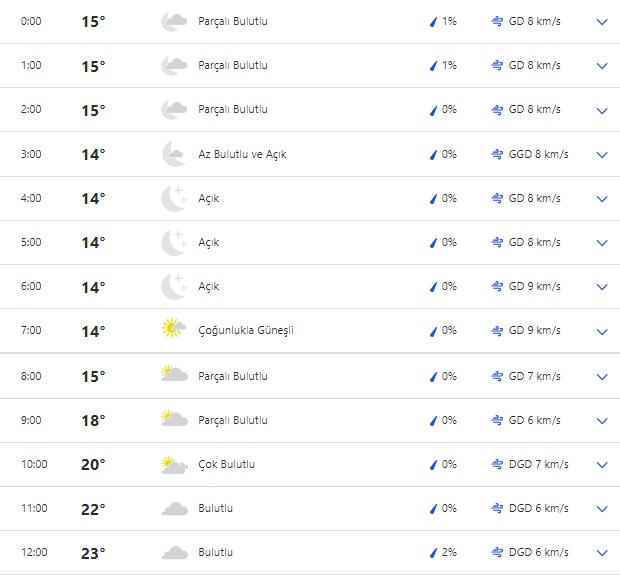Click the wind icon in 6:00 row

[x=497, y=287]
